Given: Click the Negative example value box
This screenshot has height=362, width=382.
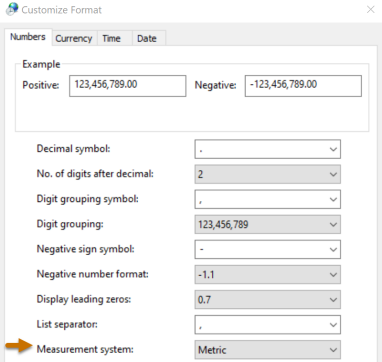Looking at the screenshot, I should pyautogui.click(x=303, y=86).
